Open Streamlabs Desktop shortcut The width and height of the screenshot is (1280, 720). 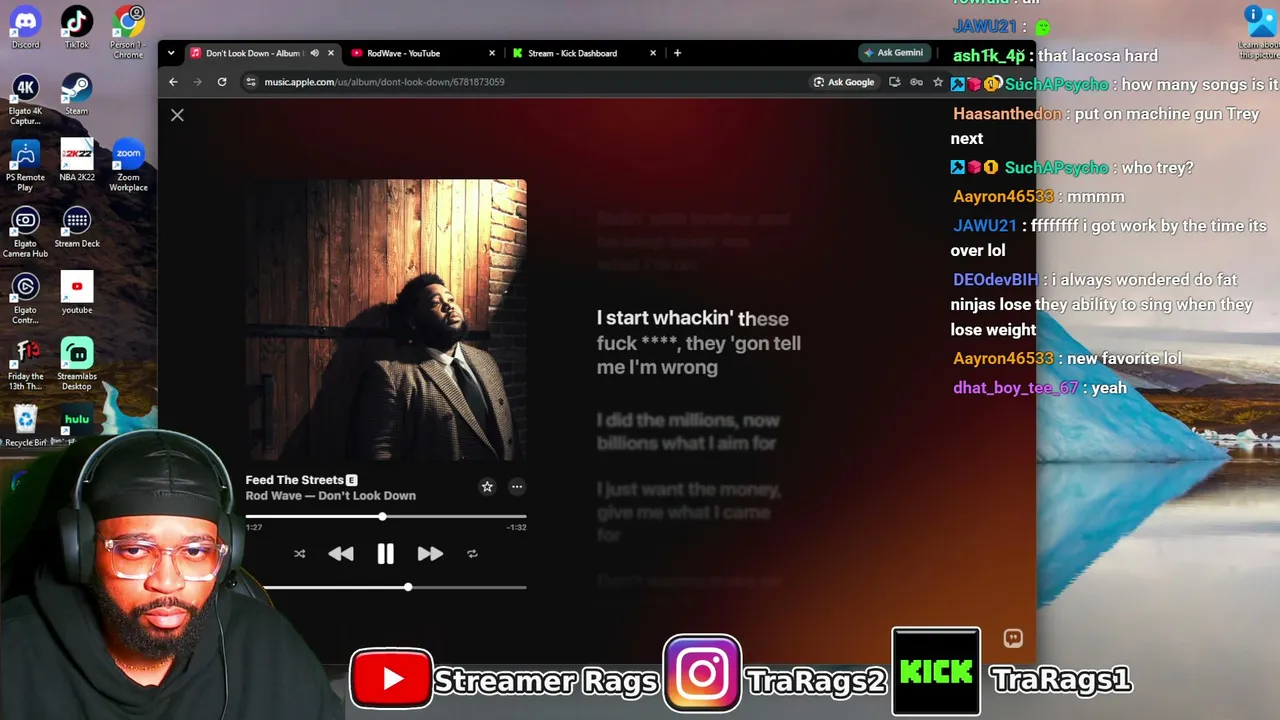tap(77, 365)
